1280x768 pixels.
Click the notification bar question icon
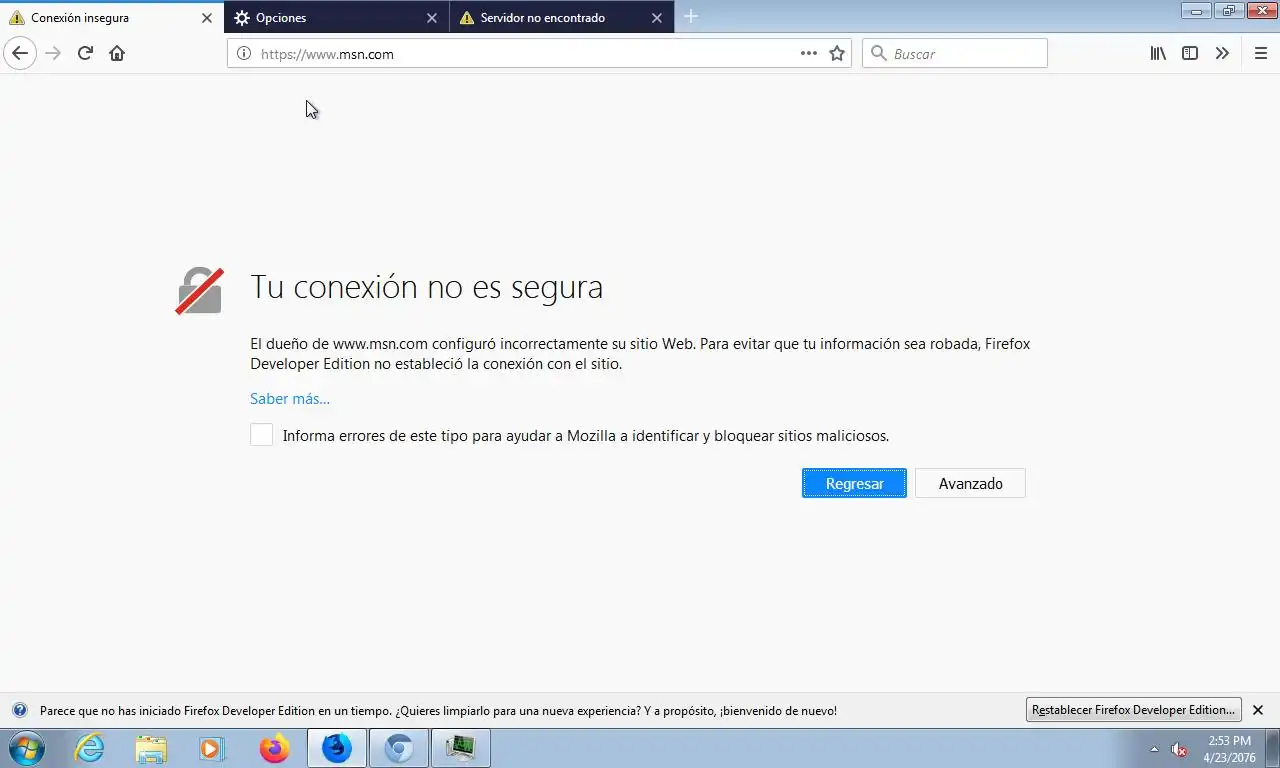coord(19,710)
